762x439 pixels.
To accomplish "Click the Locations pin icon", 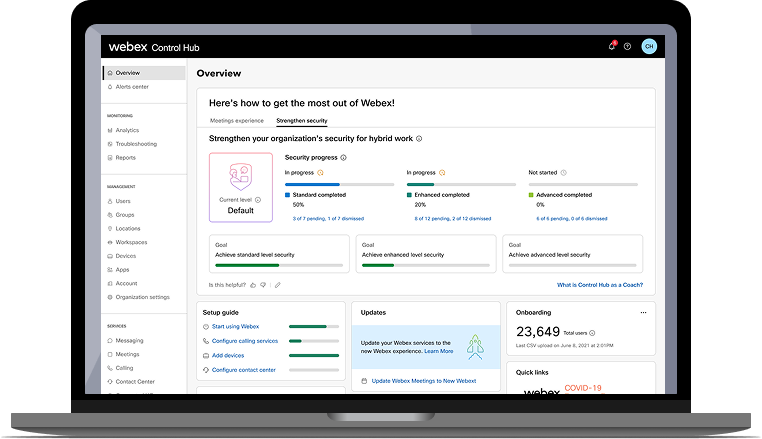I will pyautogui.click(x=110, y=228).
